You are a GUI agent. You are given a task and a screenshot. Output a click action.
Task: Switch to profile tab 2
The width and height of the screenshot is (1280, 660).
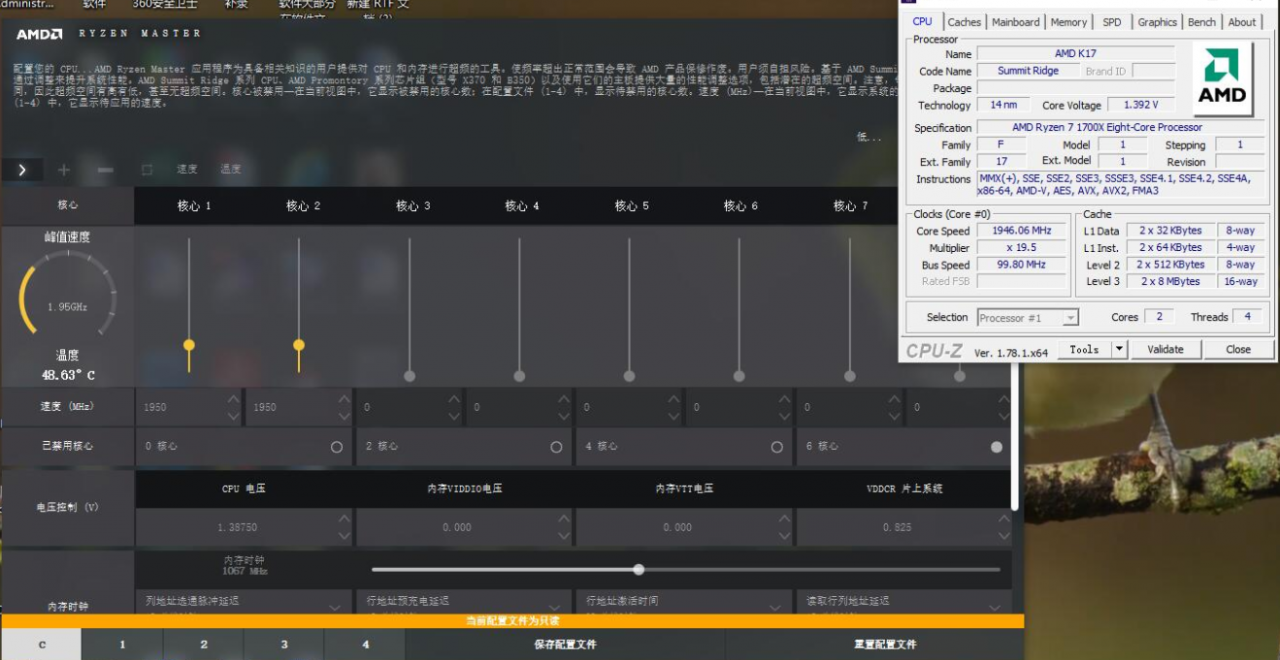click(x=204, y=645)
